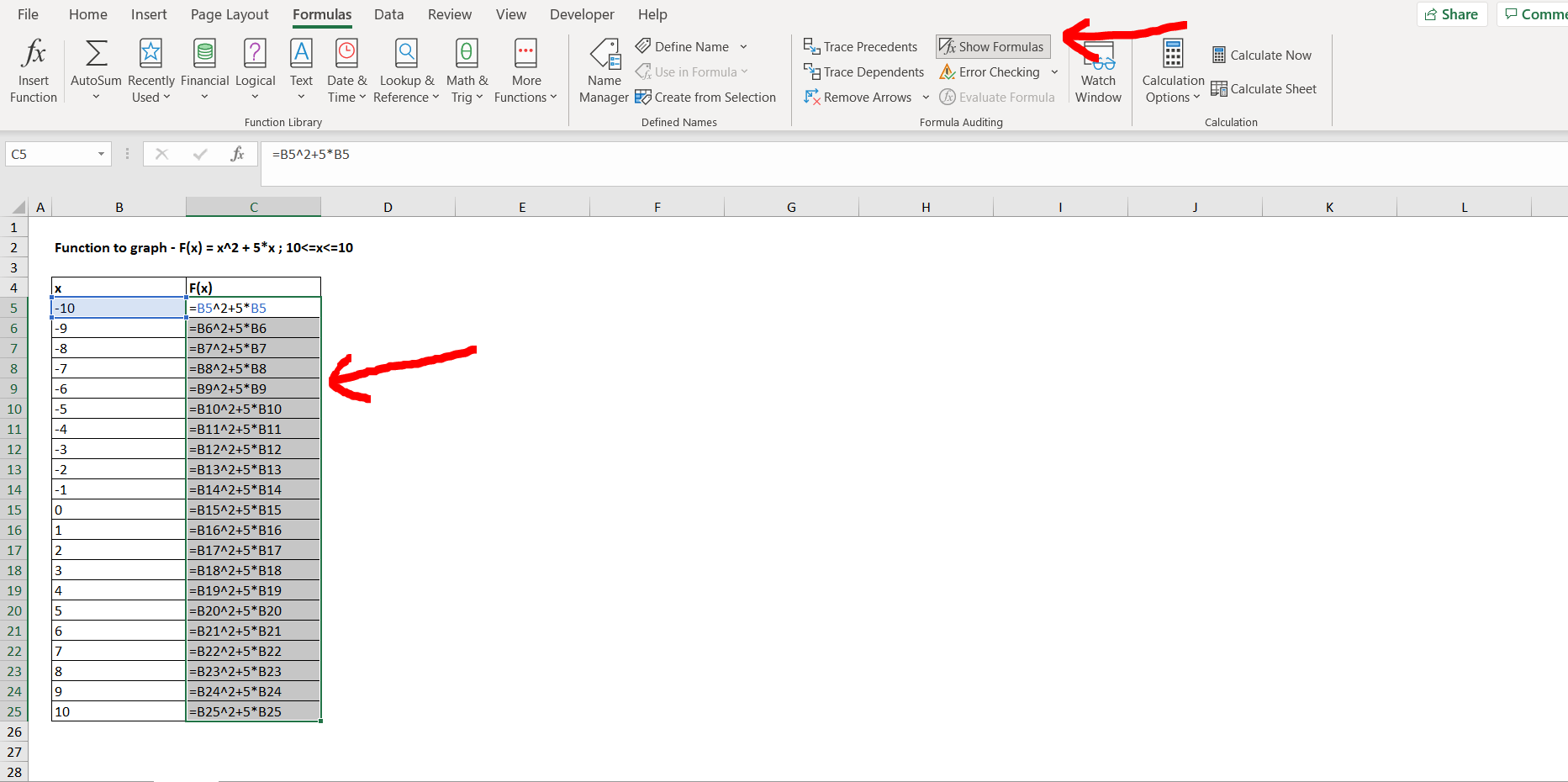The height and width of the screenshot is (782, 1568).
Task: Switch to the Developer ribbon tab
Action: 582,14
